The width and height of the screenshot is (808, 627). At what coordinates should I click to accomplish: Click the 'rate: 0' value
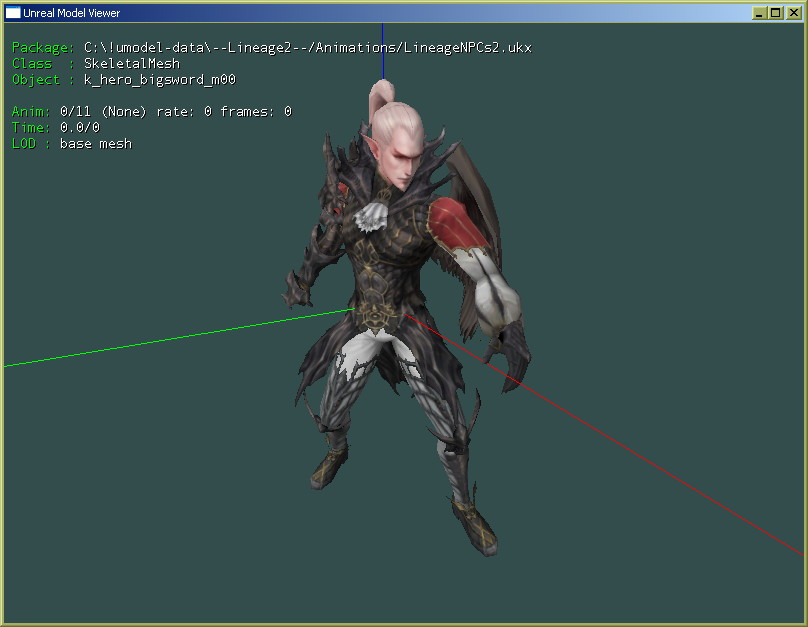pos(184,112)
